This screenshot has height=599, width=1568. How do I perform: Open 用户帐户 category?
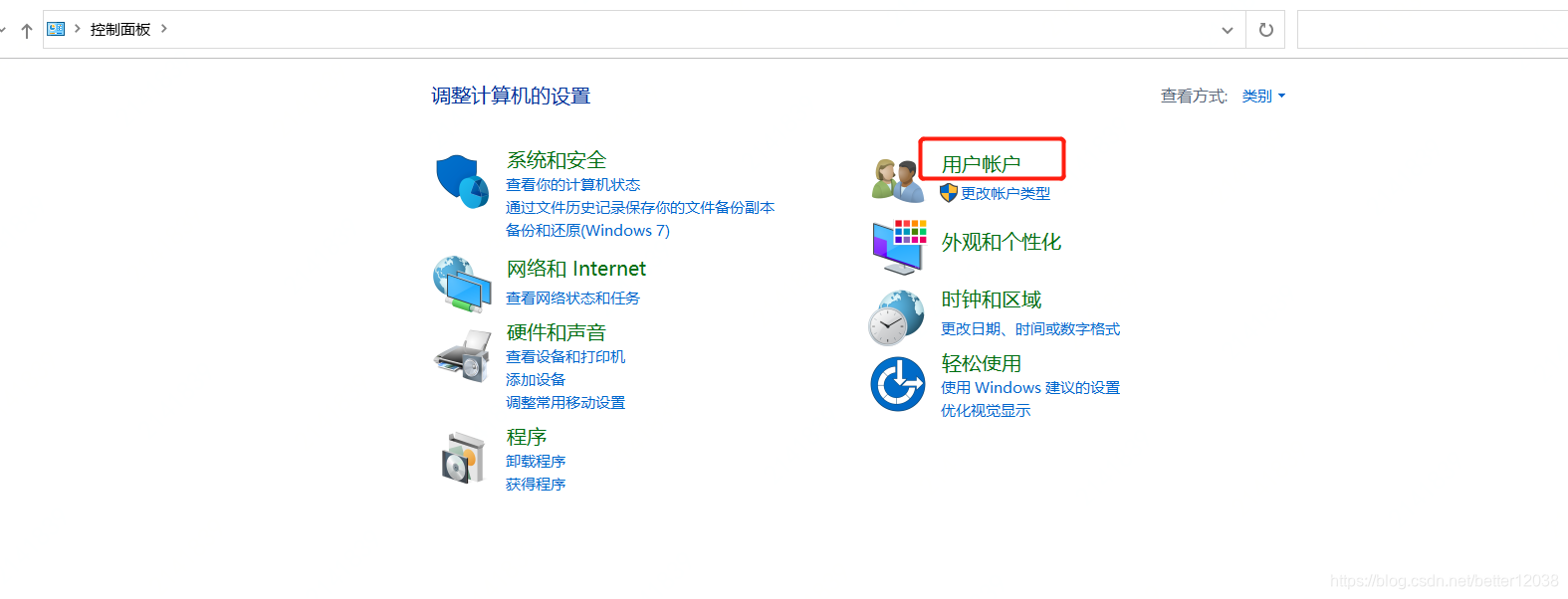click(982, 164)
